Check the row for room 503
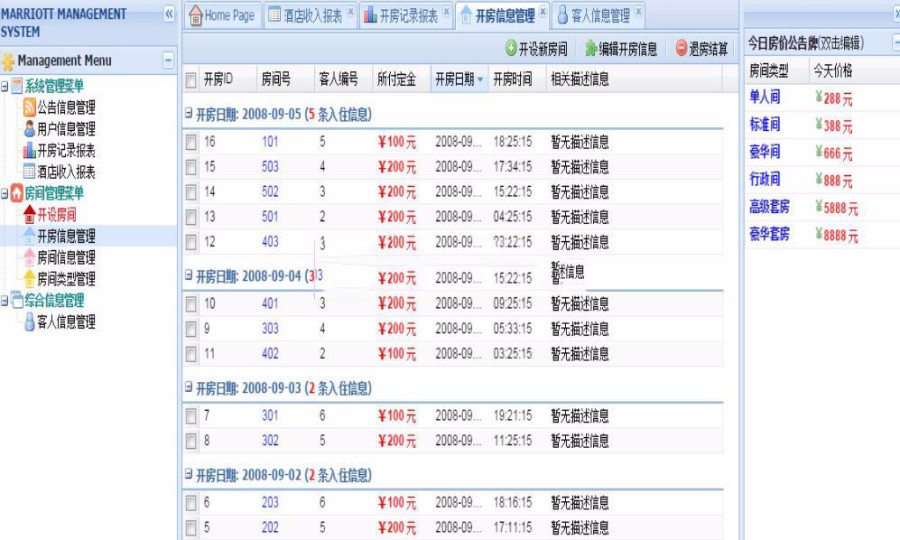Screen dimensions: 900x540 pyautogui.click(x=191, y=167)
